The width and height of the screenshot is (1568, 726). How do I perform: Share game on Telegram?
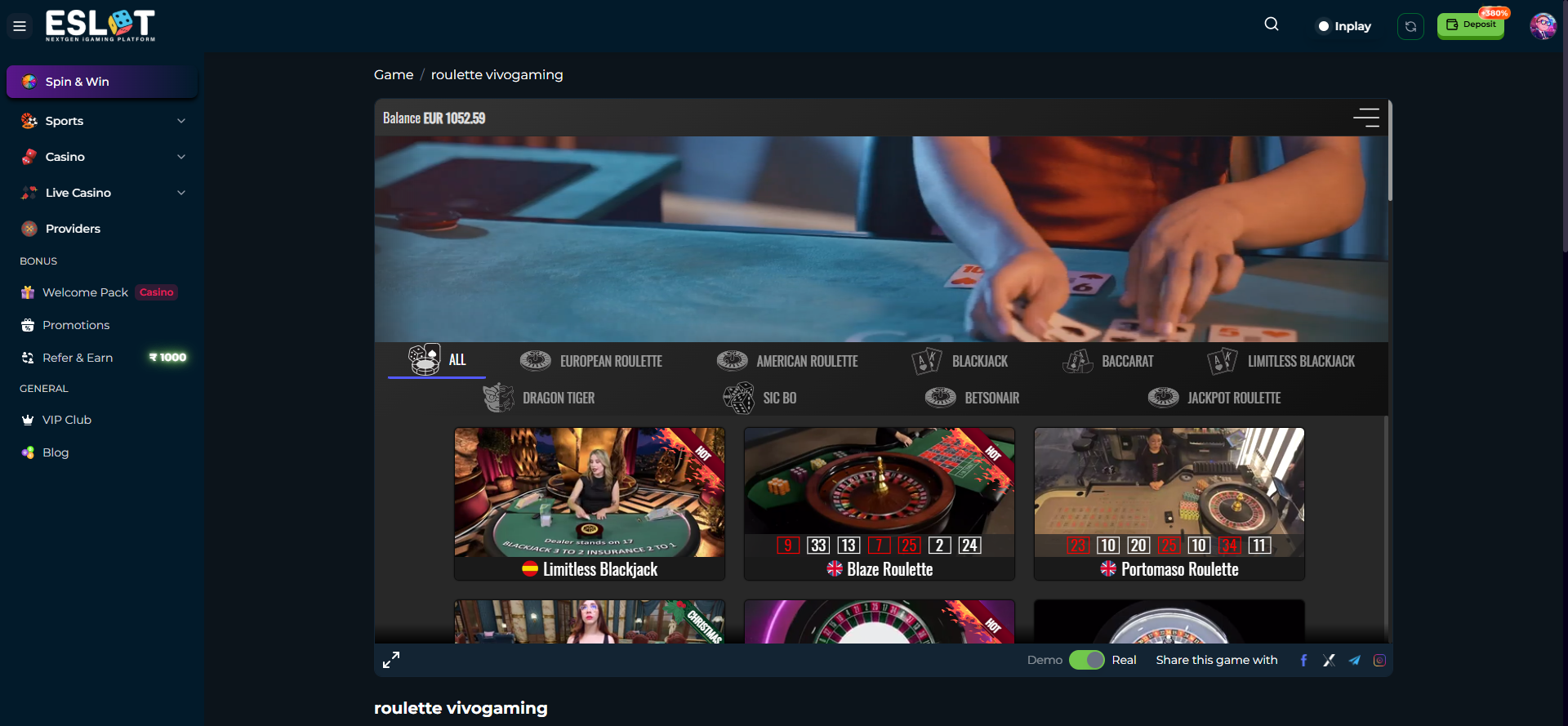[x=1354, y=661]
